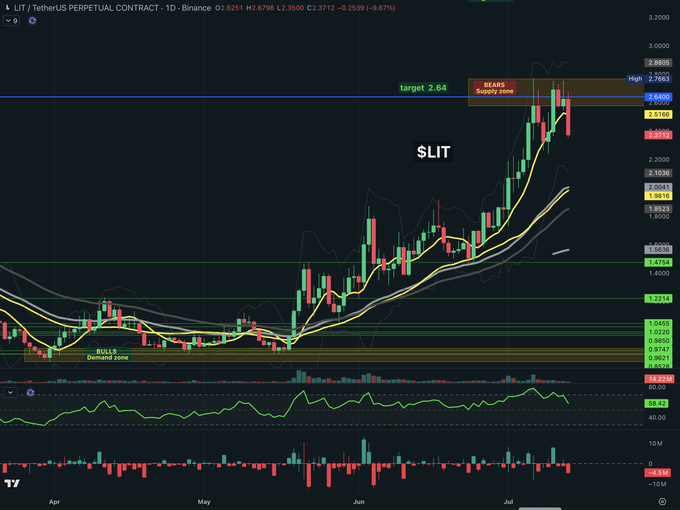Click the green 0.9621 level label
The image size is (680, 510).
point(658,358)
